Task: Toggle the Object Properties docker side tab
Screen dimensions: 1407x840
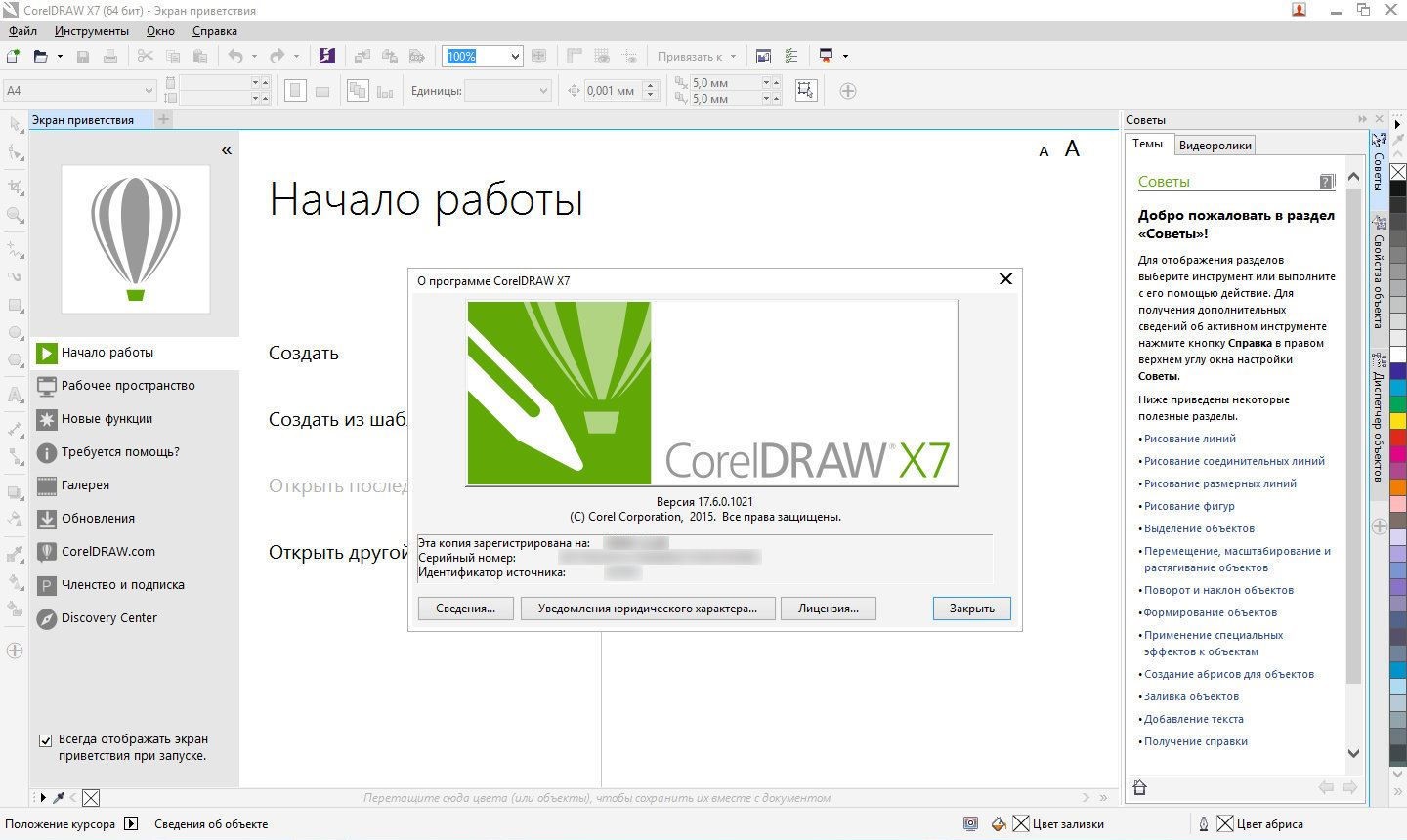Action: (x=1379, y=273)
